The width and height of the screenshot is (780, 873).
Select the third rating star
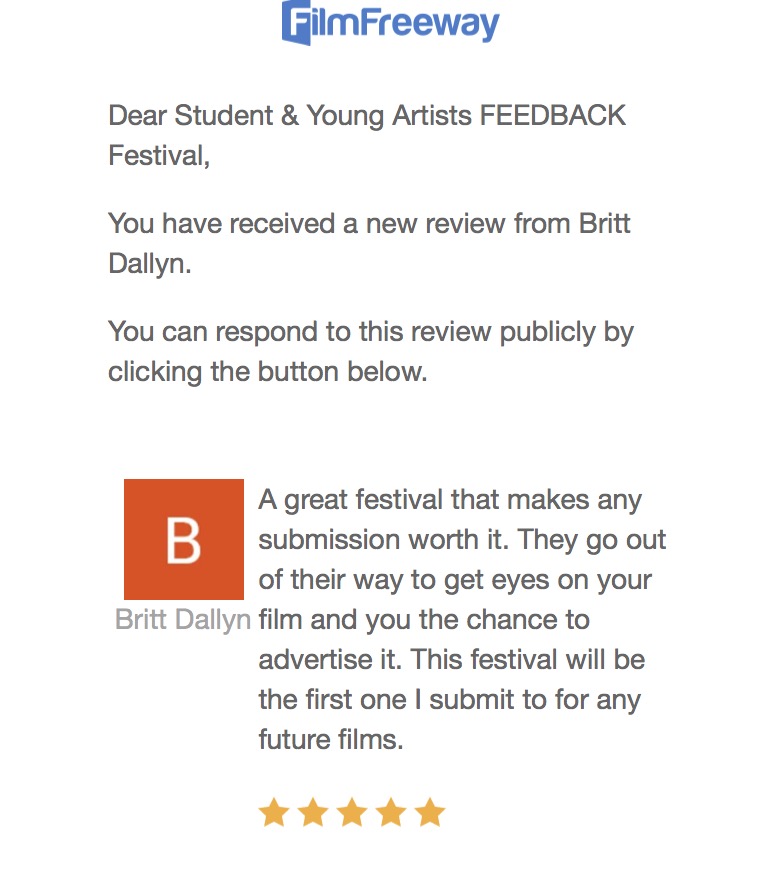pos(352,812)
